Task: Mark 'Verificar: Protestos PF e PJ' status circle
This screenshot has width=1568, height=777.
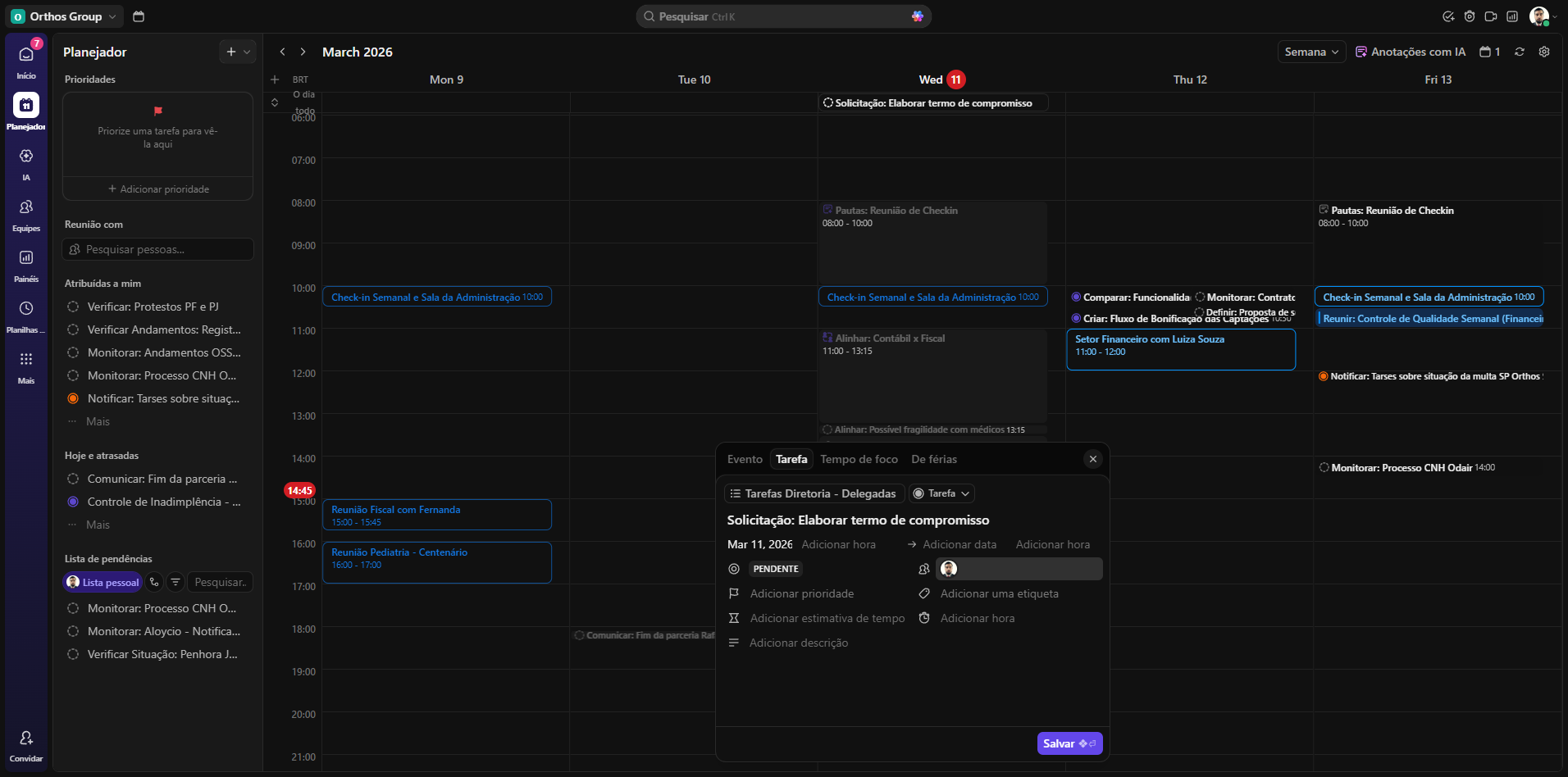Action: pyautogui.click(x=73, y=307)
